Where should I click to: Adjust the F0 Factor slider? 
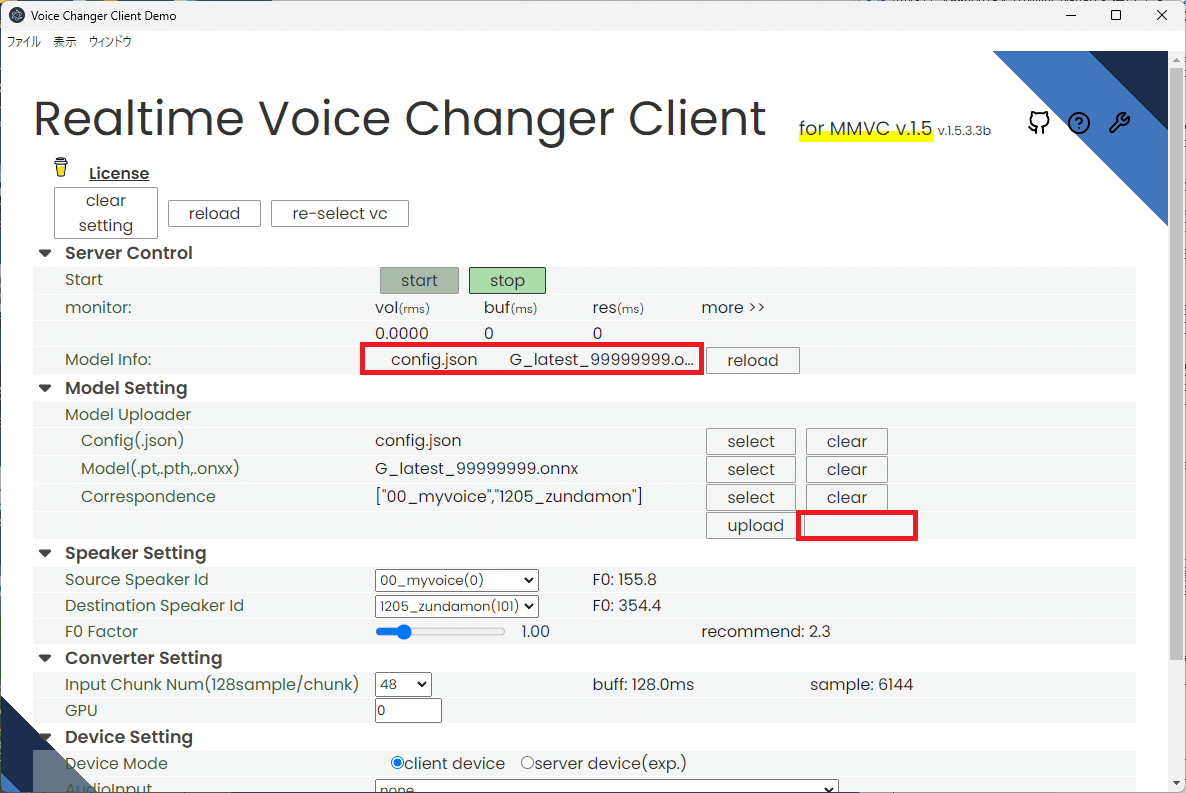[439, 632]
